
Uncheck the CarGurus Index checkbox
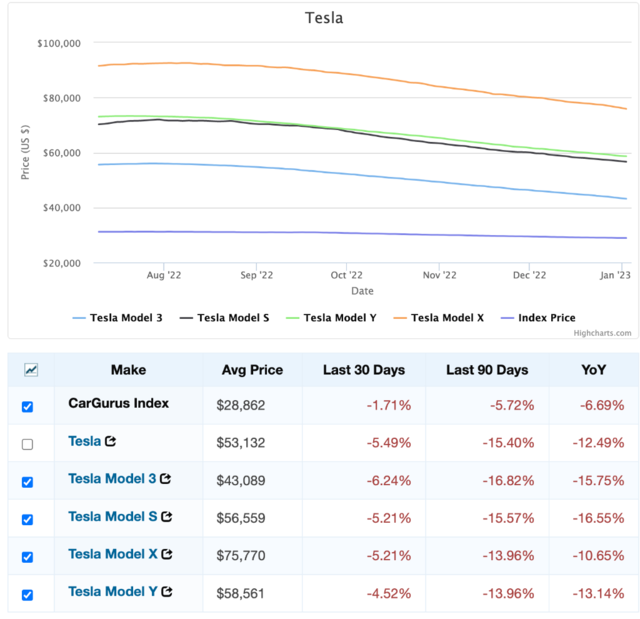coord(27,407)
